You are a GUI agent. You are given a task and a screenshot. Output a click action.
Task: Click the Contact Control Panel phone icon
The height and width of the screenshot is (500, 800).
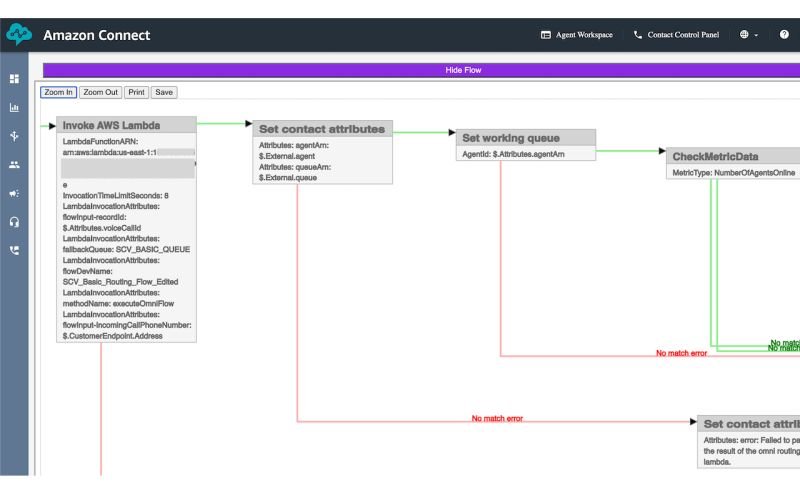pos(638,35)
